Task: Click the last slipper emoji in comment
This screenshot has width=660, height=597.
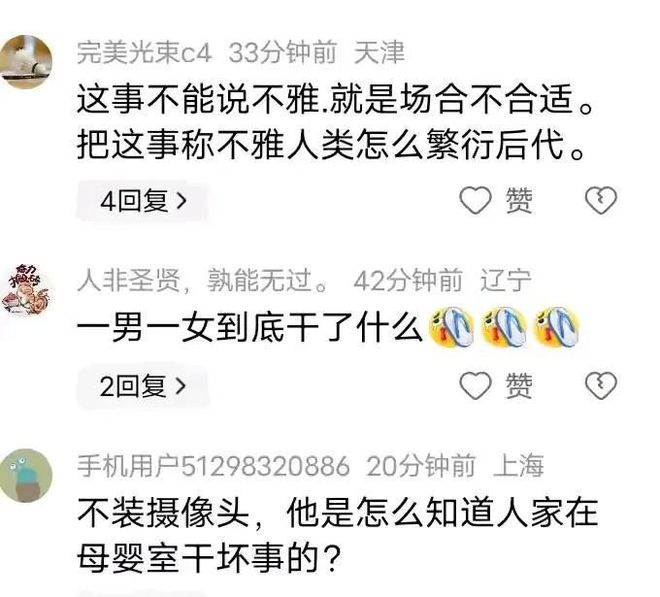Action: coord(556,328)
